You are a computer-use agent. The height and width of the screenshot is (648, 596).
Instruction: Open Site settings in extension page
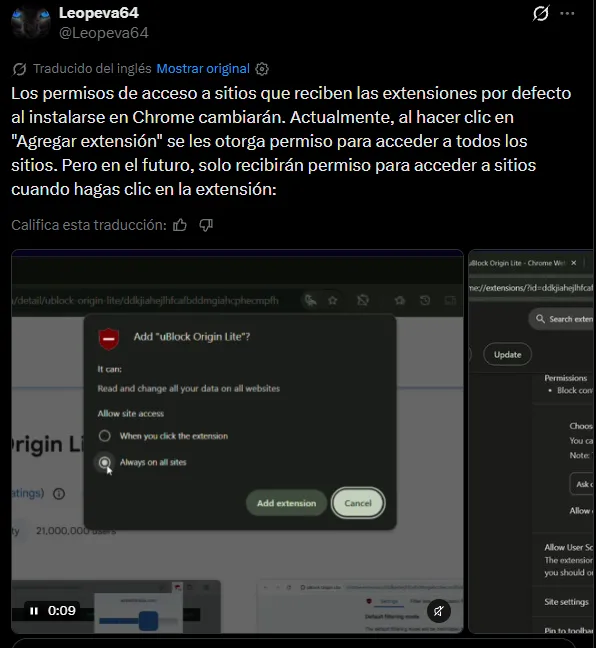point(566,602)
